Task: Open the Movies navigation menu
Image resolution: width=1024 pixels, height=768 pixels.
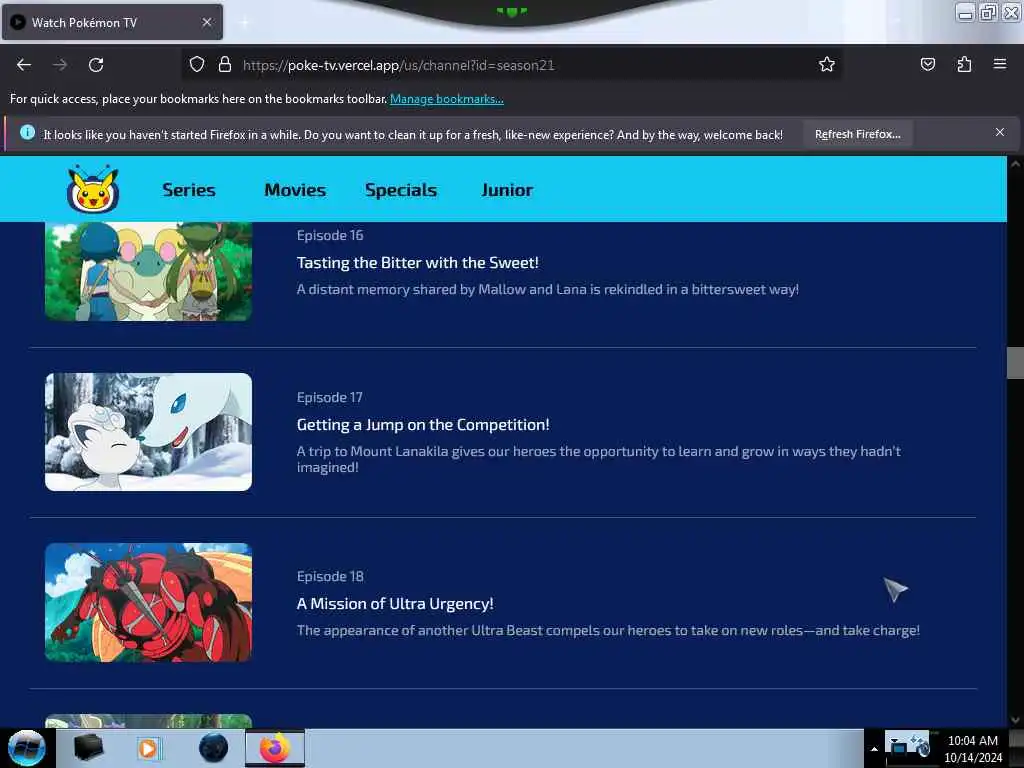Action: [295, 190]
